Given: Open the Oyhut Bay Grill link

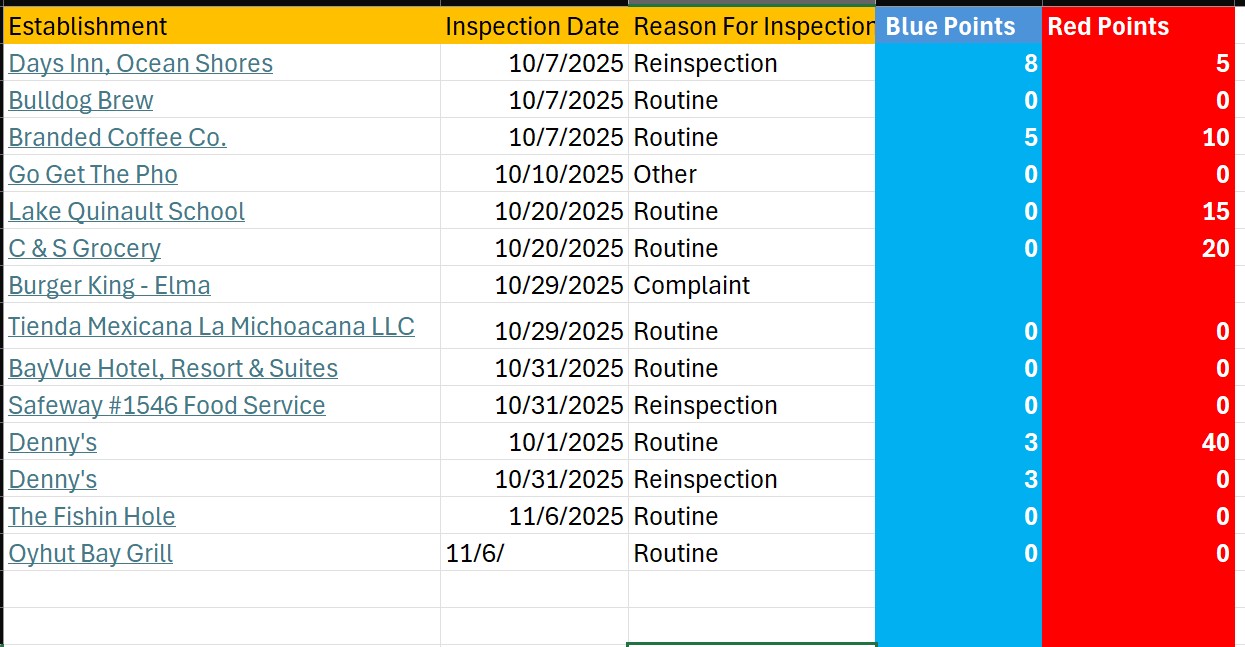Looking at the screenshot, I should coord(90,554).
